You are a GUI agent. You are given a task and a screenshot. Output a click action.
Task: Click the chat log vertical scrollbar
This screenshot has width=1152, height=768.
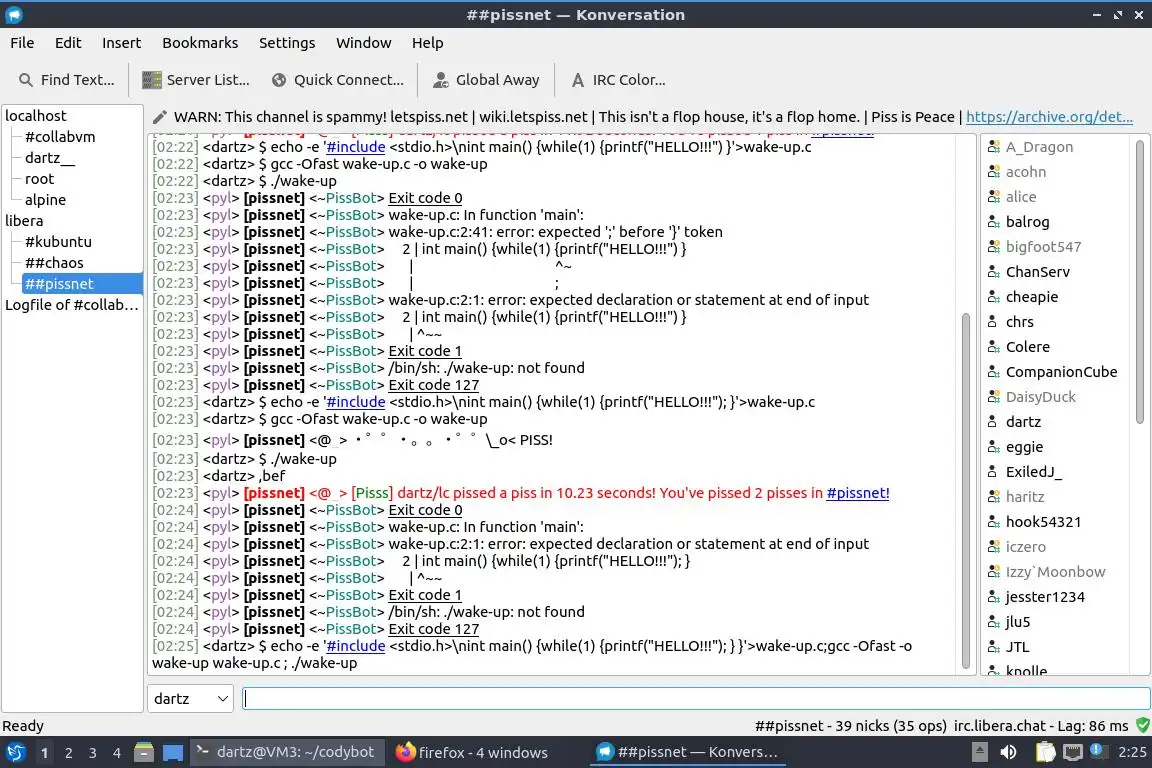coord(965,489)
